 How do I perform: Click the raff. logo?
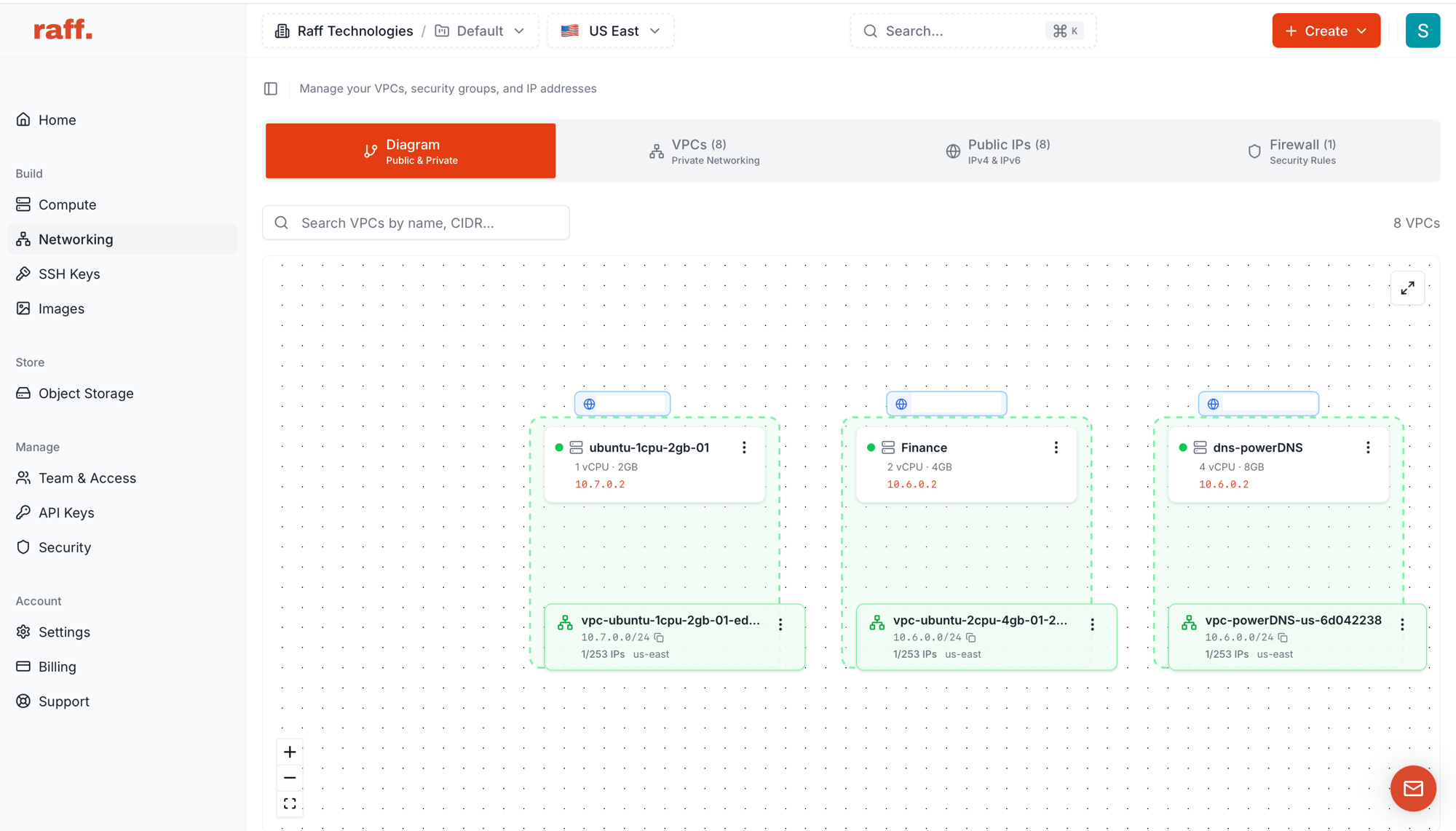coord(63,30)
